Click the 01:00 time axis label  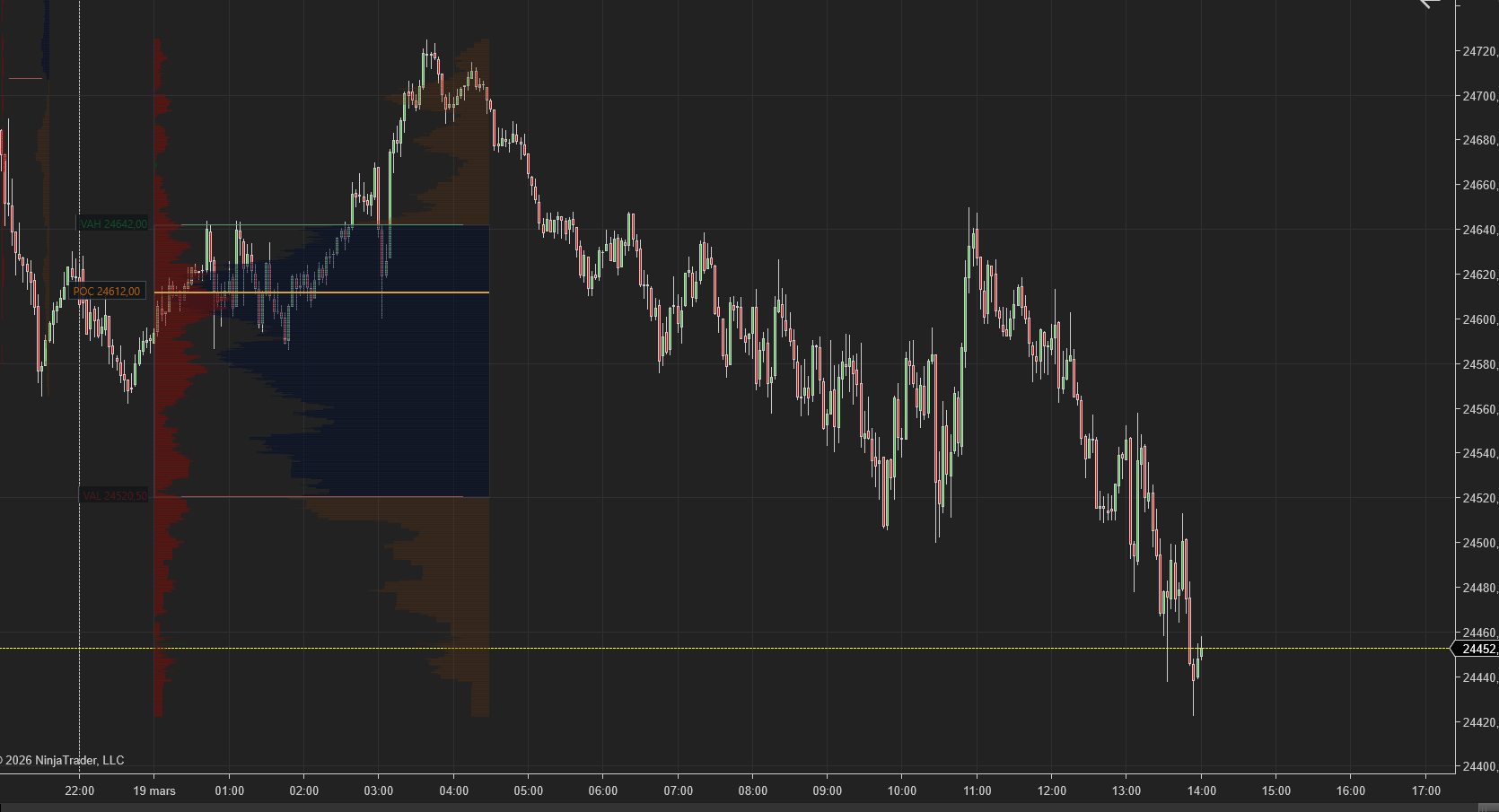(x=229, y=790)
